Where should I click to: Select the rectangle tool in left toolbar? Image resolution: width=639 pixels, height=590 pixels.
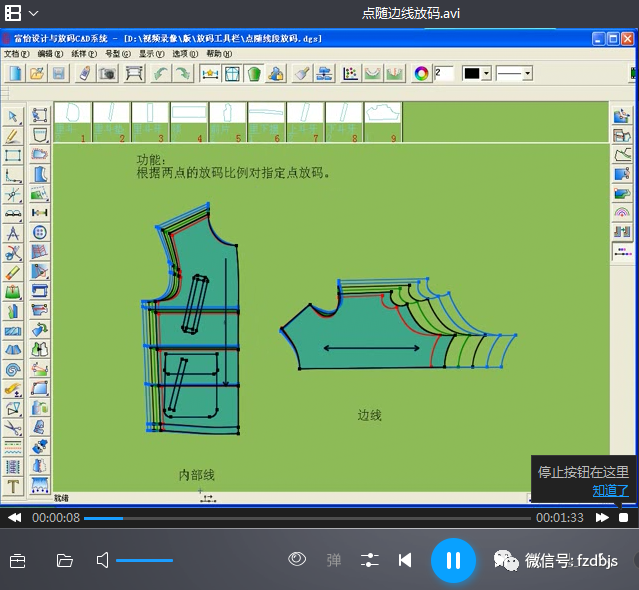click(x=13, y=156)
